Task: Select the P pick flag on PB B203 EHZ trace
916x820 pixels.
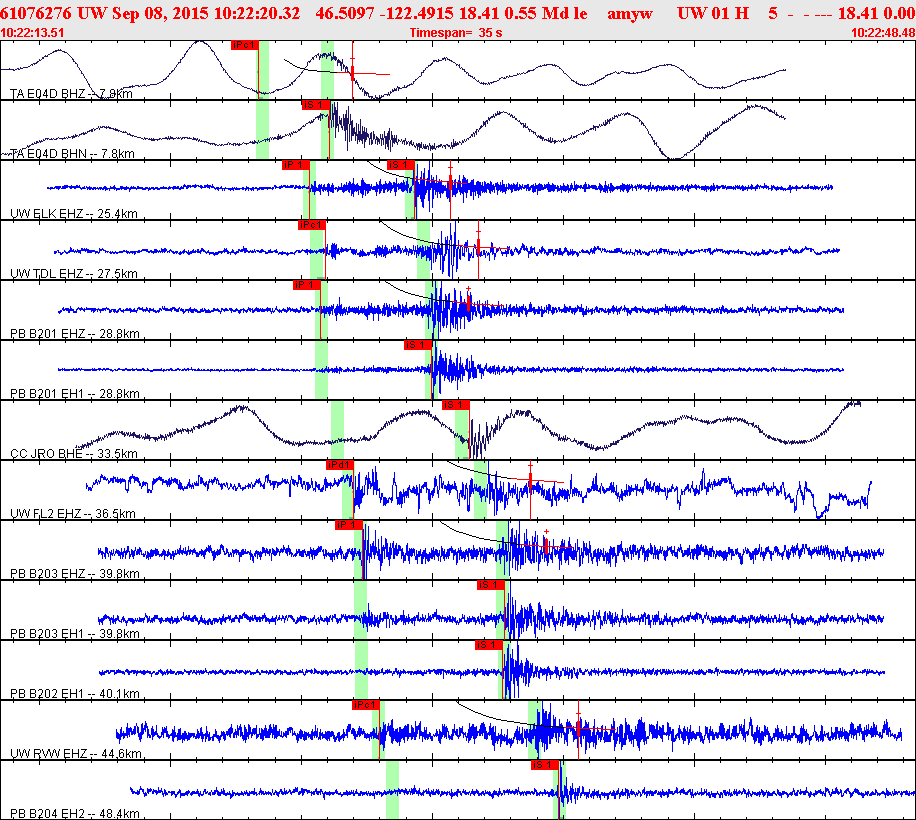Action: tap(347, 525)
